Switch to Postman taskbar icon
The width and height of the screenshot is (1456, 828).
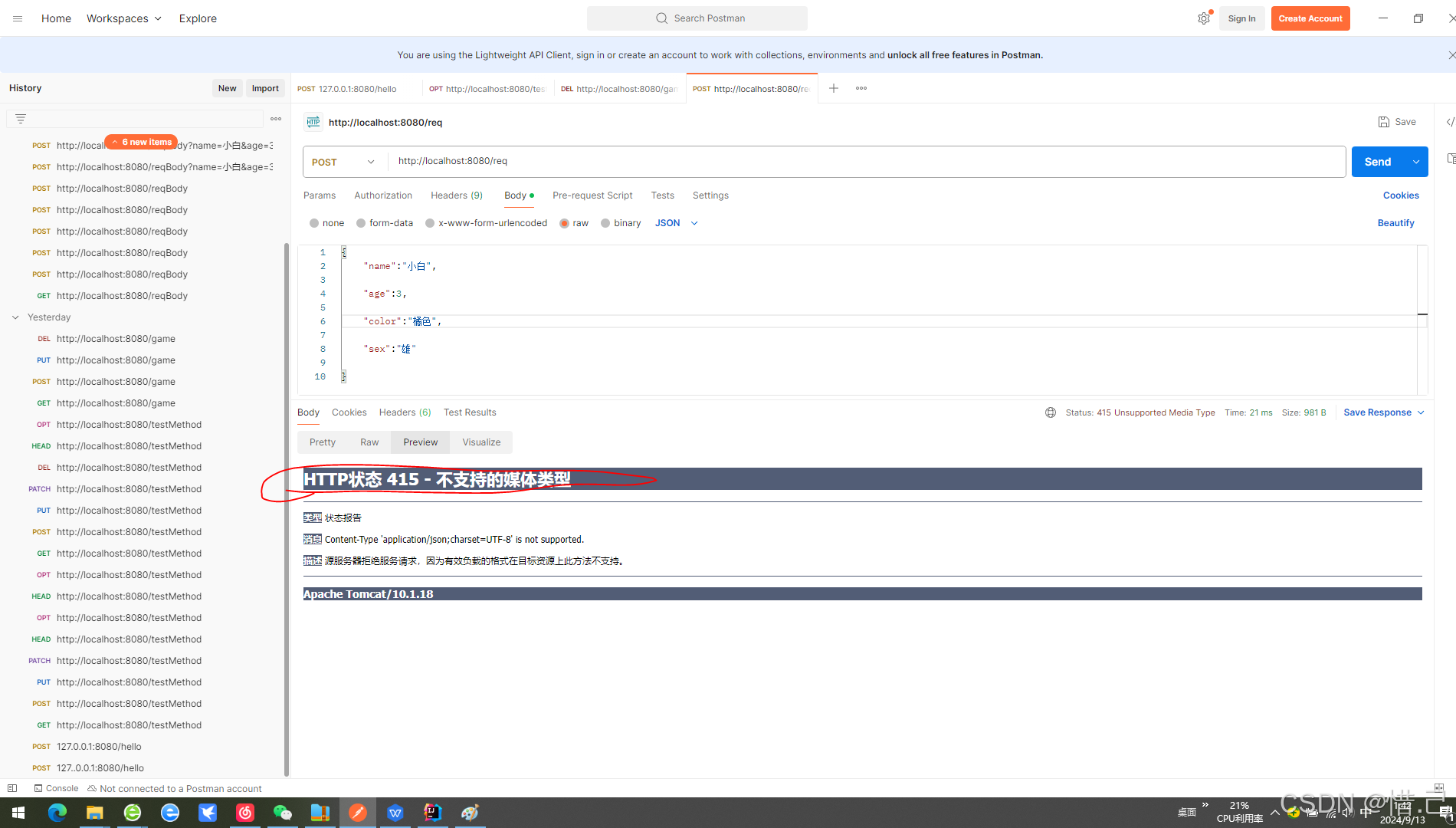click(x=358, y=813)
